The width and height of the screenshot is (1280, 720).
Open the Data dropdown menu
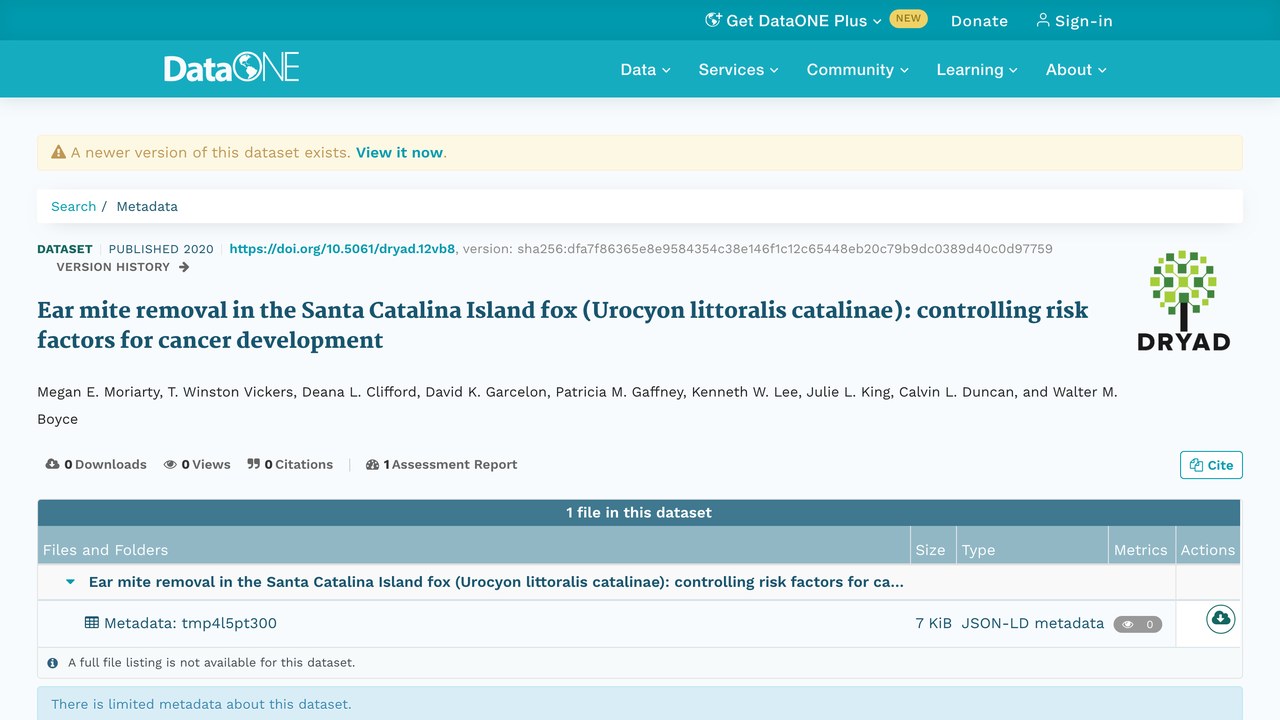645,69
